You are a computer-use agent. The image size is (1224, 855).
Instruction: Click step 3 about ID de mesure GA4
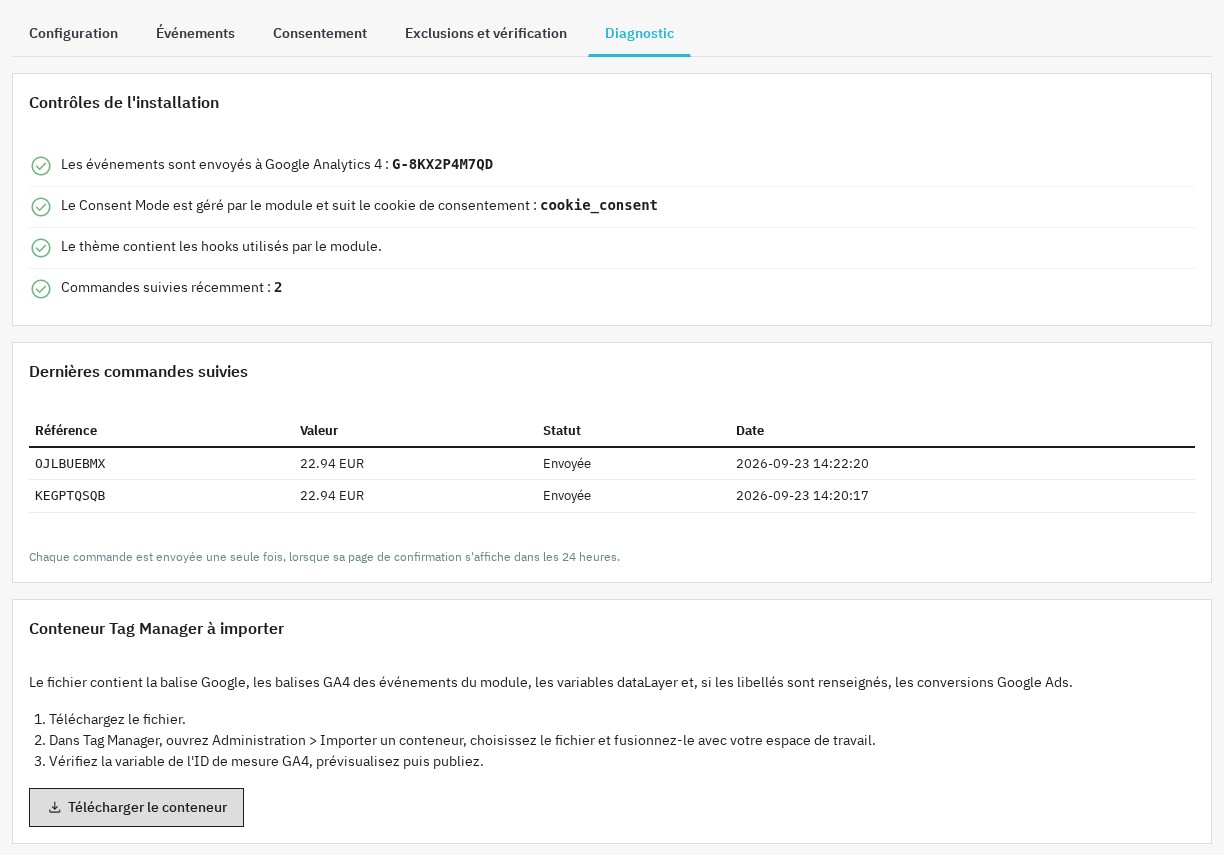[266, 761]
